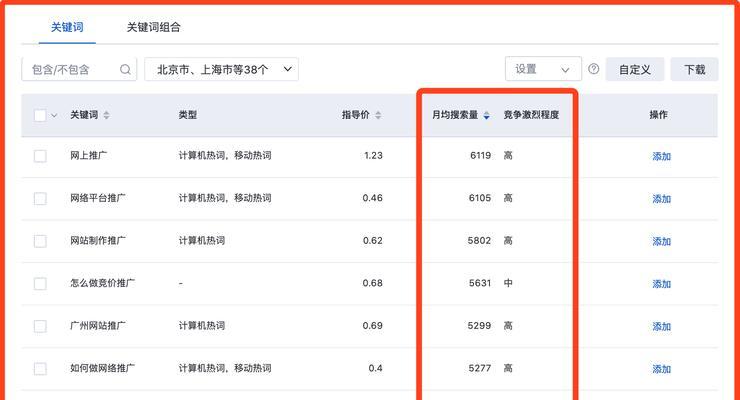Check the 如何做网络推广 row checkbox
740x400 pixels.
click(x=40, y=368)
